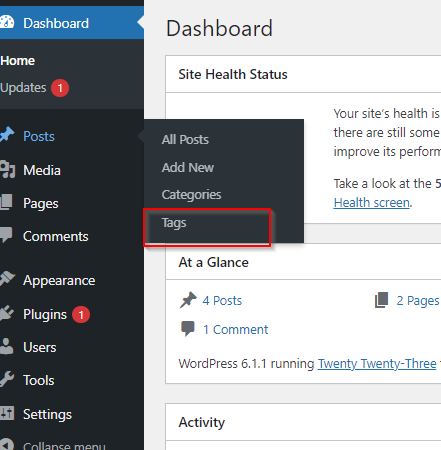The width and height of the screenshot is (441, 450).
Task: Go to Home under Dashboard
Action: click(x=18, y=61)
